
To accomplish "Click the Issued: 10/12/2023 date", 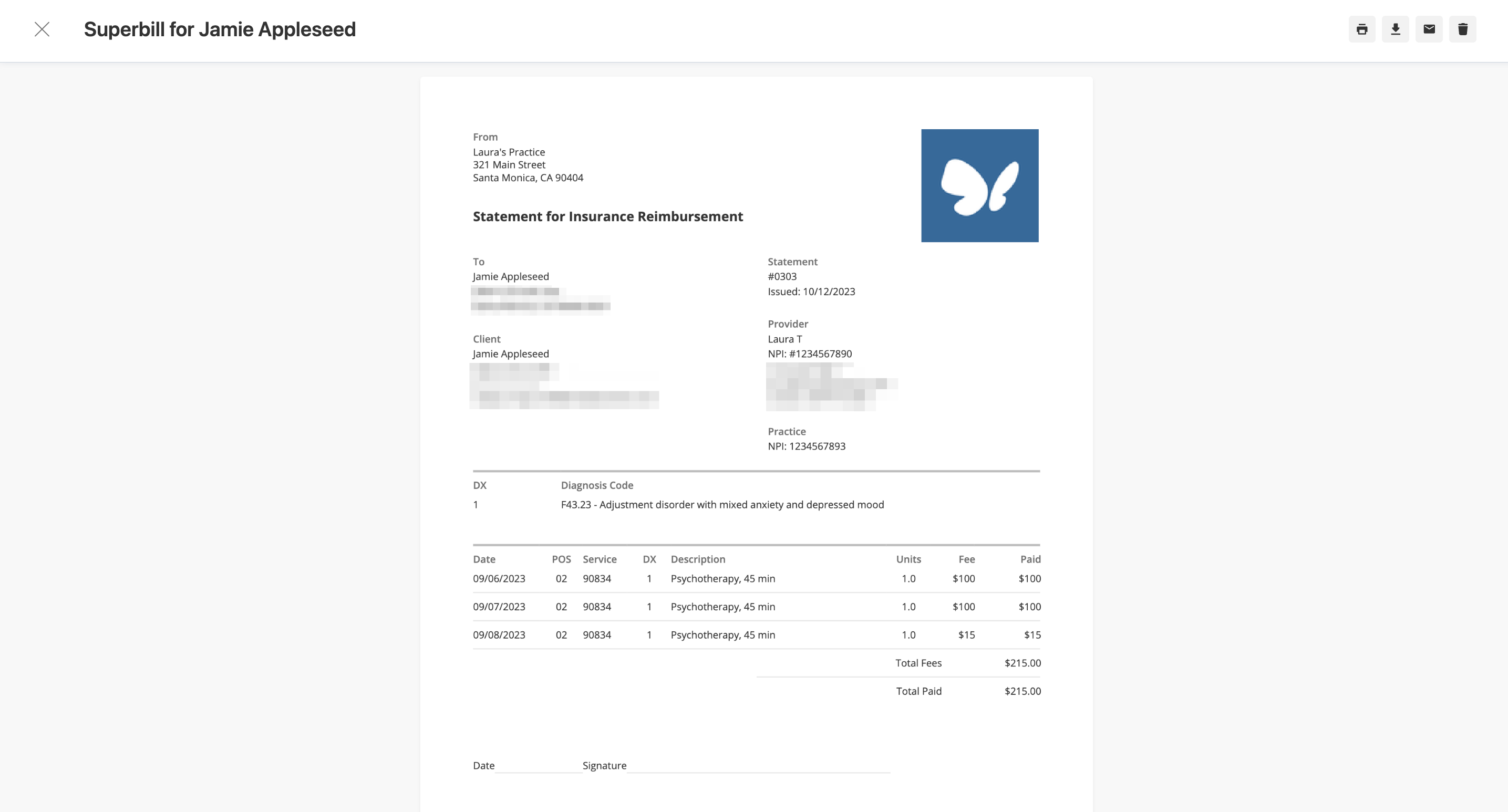I will coord(811,292).
